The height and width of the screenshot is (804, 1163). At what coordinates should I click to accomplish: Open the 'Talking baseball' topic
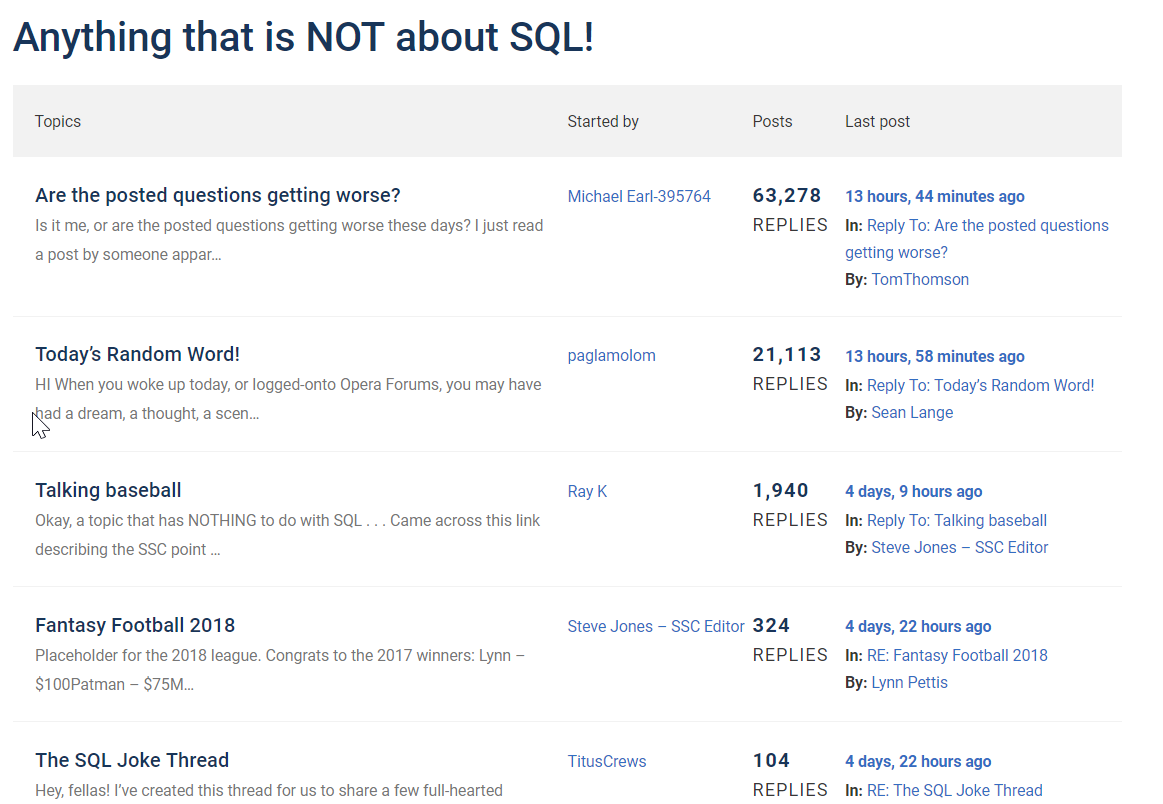tap(108, 490)
